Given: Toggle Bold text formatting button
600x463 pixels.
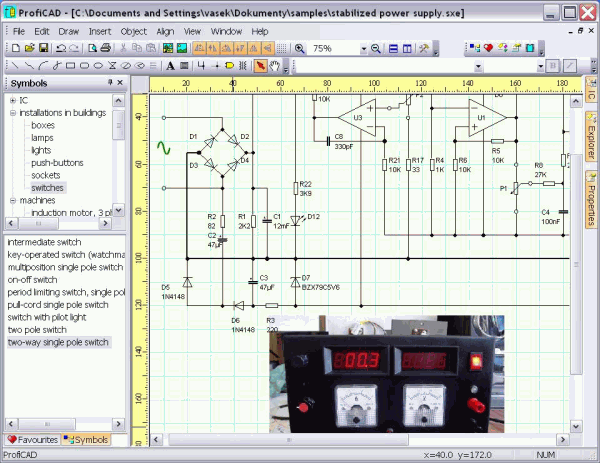Looking at the screenshot, I should (553, 66).
